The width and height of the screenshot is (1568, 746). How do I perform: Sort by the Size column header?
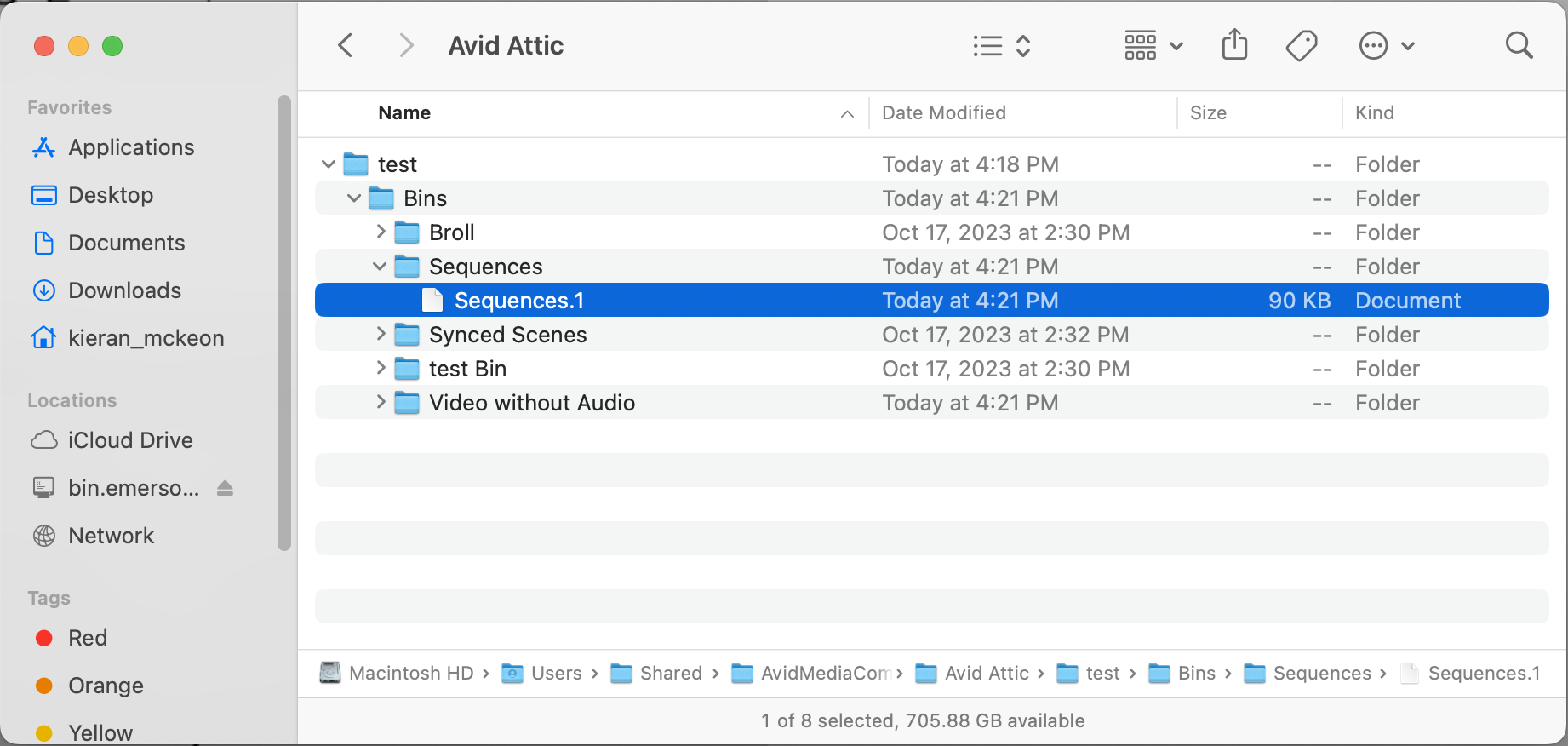pyautogui.click(x=1208, y=112)
